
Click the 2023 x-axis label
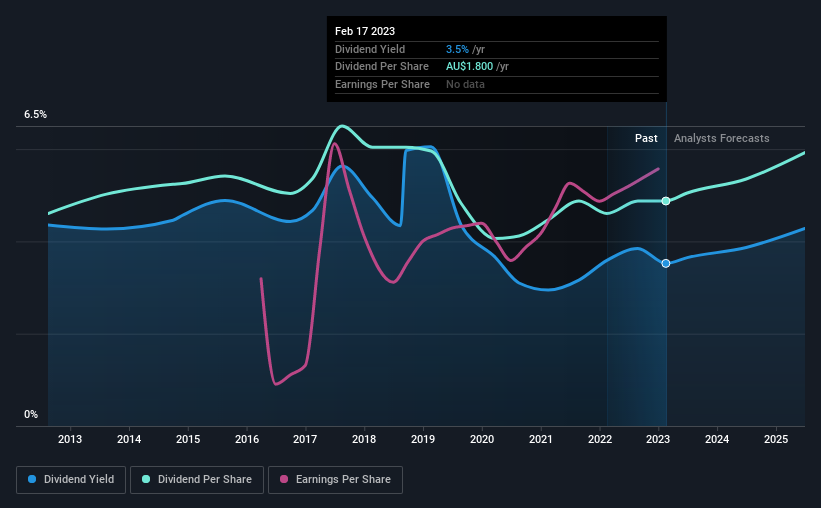click(658, 439)
